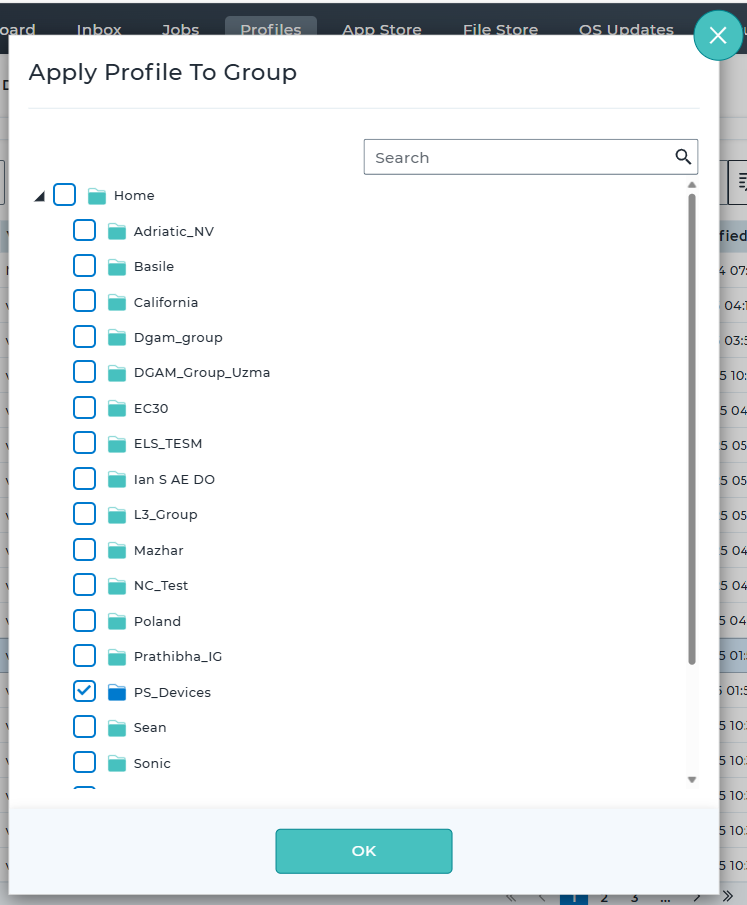Check the Adriatic_NV group checkbox
Image resolution: width=747 pixels, height=905 pixels.
(x=85, y=231)
